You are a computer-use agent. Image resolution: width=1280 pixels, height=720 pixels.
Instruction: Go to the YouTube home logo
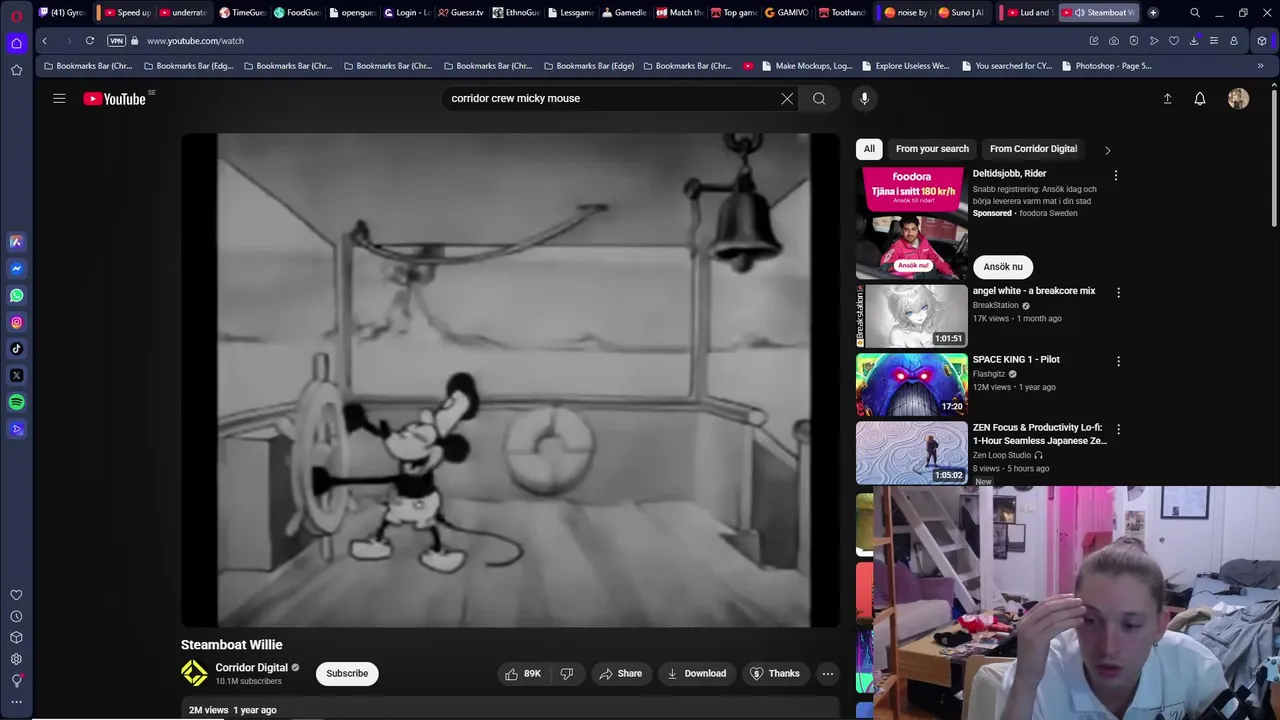tap(115, 98)
